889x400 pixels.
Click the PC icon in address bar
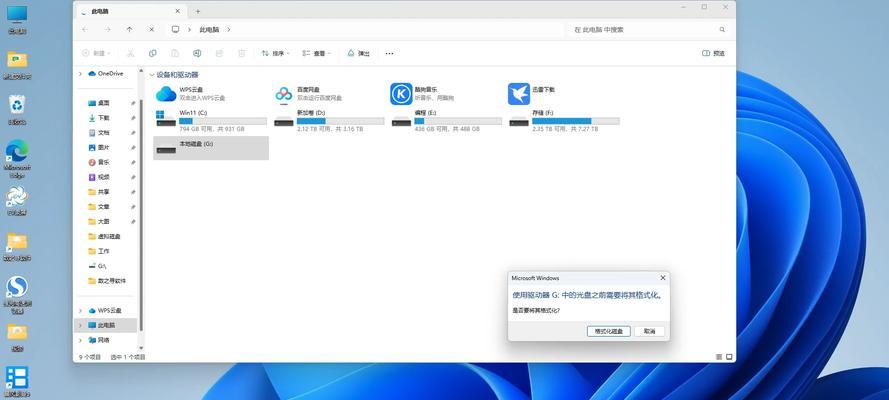point(175,29)
